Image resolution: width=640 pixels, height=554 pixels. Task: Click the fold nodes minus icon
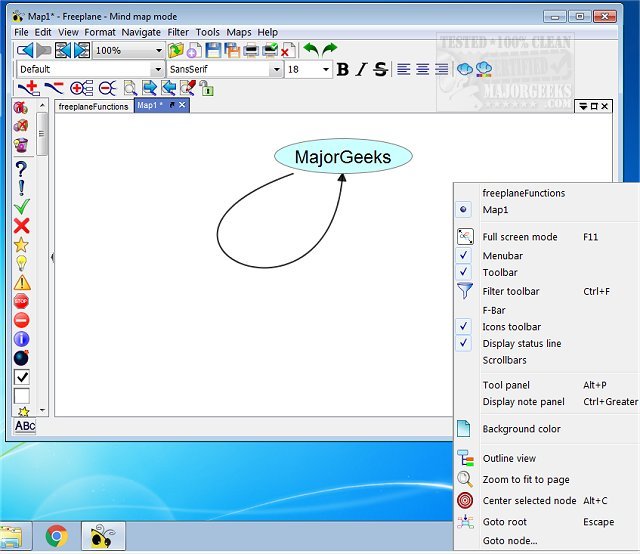[x=107, y=88]
